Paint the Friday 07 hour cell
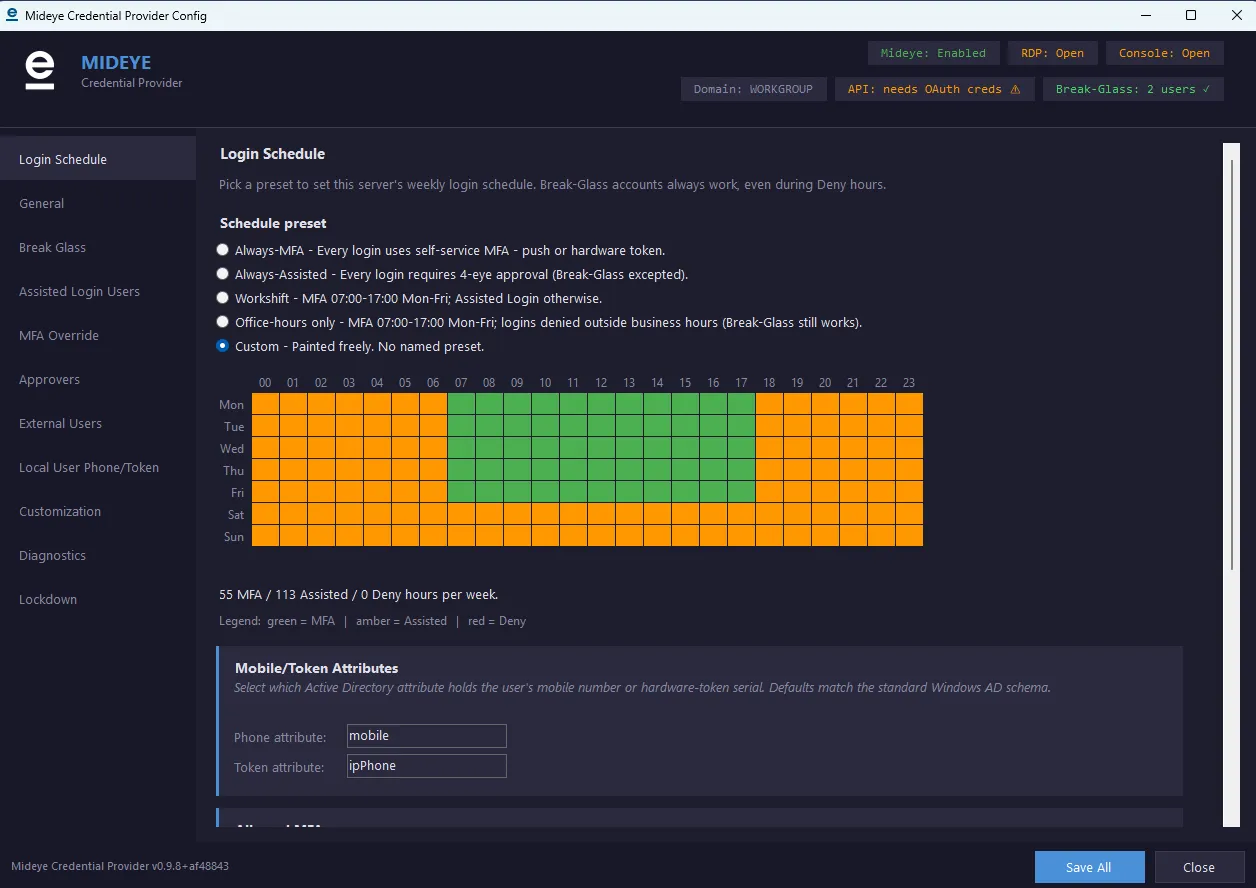The image size is (1256, 888). pos(461,492)
